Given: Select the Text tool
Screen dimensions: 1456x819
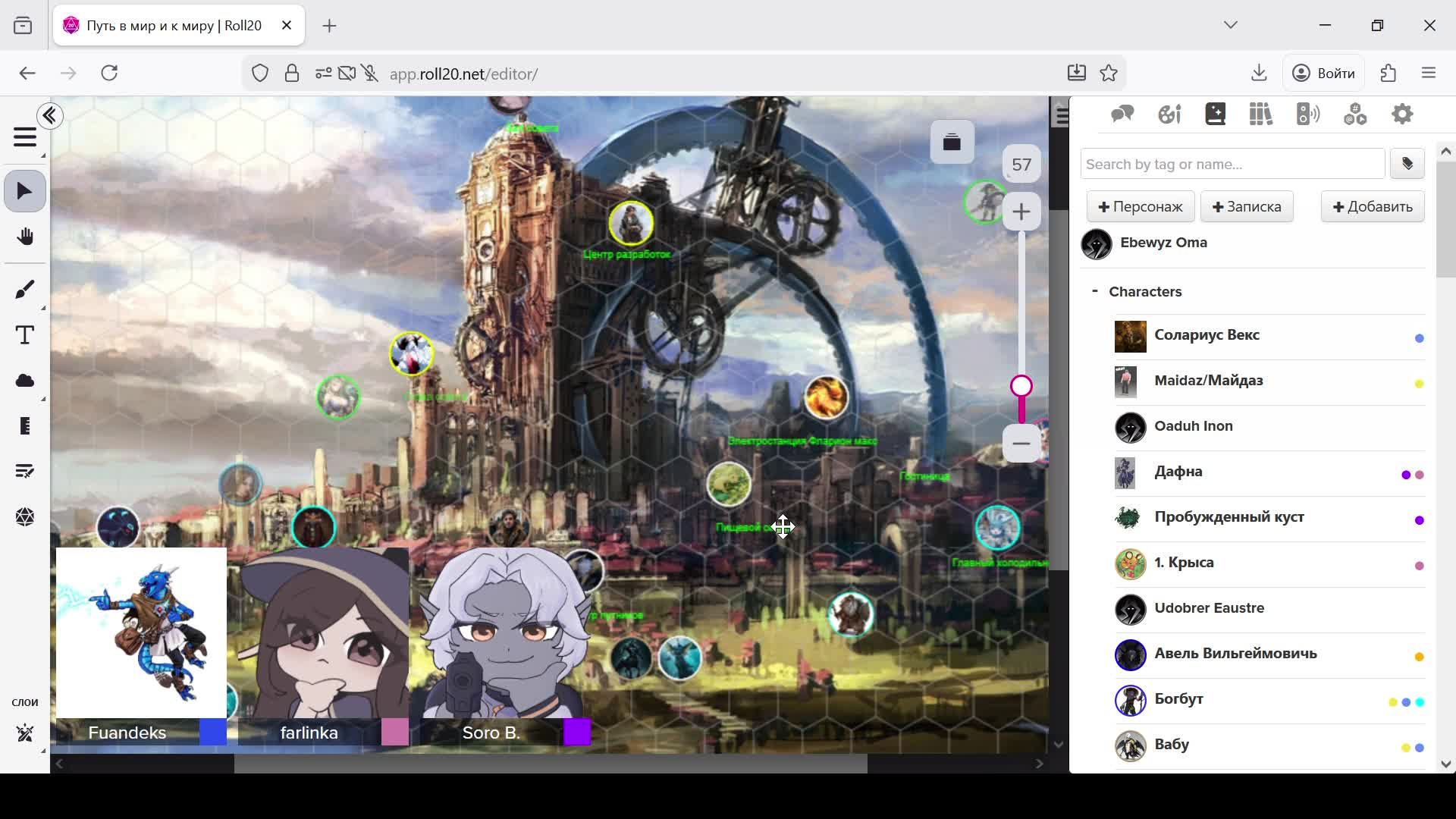Looking at the screenshot, I should [x=24, y=335].
